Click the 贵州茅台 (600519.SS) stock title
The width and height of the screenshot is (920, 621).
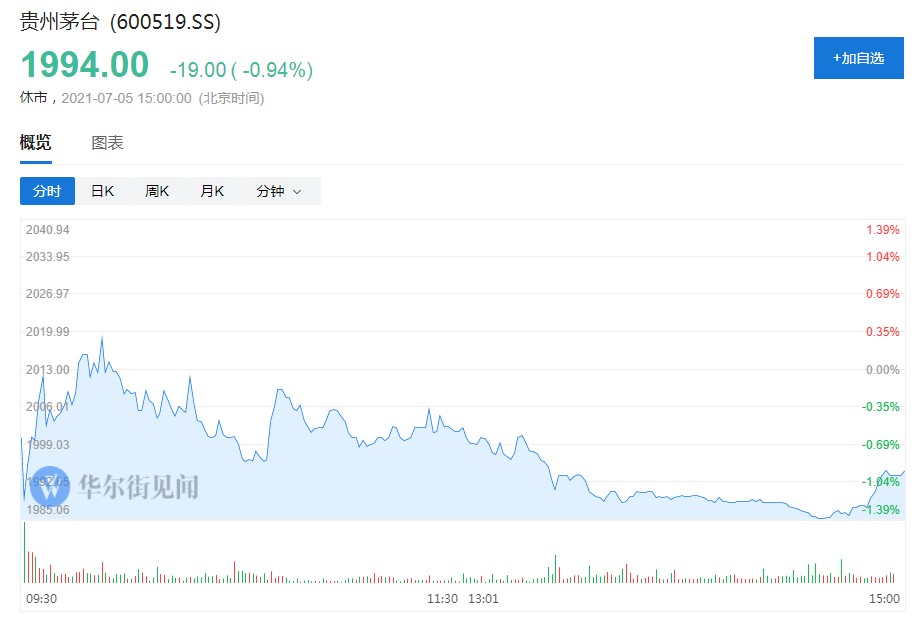click(120, 22)
